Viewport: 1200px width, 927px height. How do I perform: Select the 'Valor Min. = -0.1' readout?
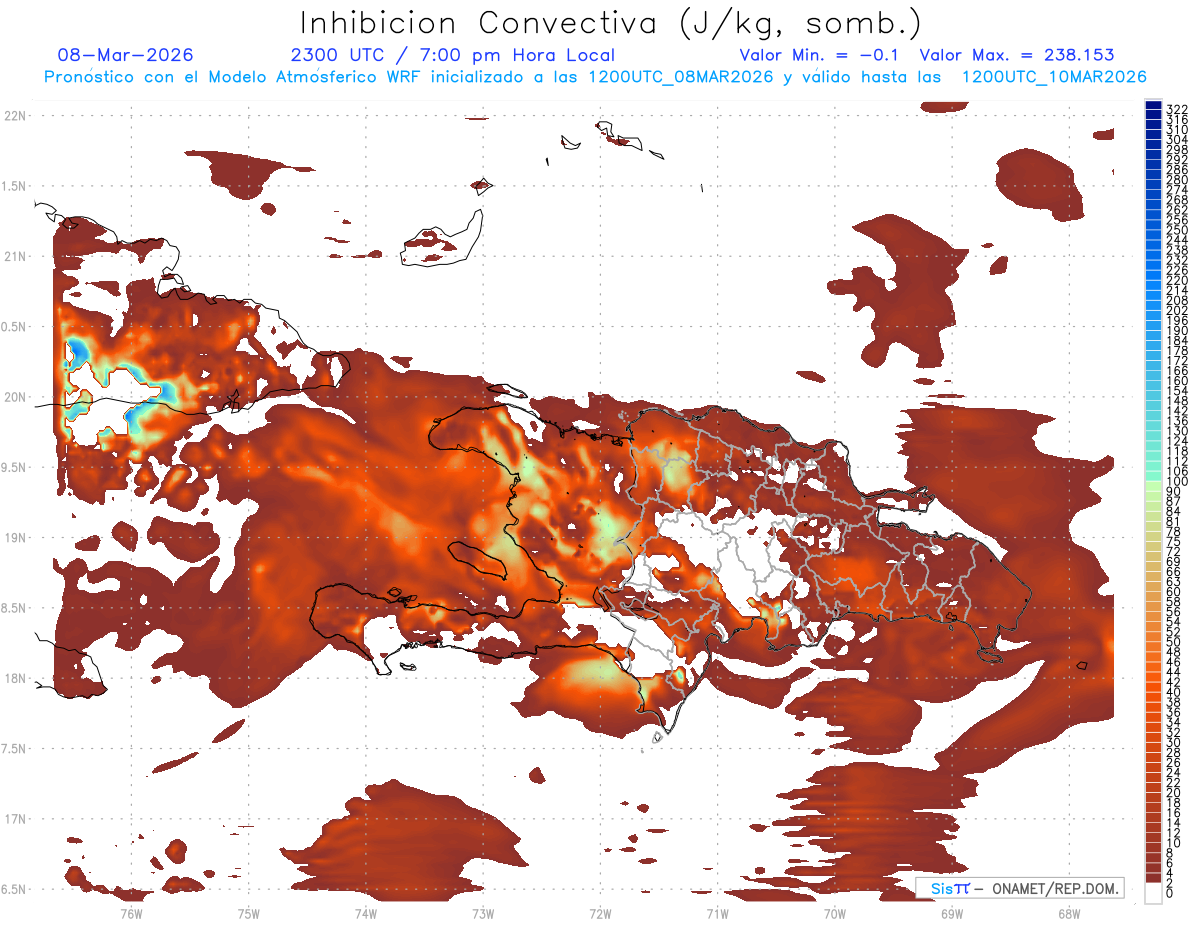(819, 55)
